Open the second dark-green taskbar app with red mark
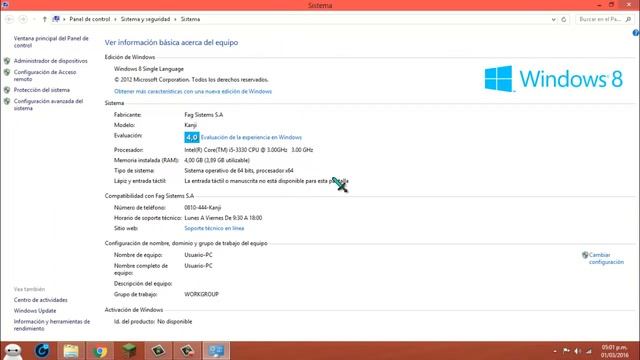640x360 pixels. [187, 351]
